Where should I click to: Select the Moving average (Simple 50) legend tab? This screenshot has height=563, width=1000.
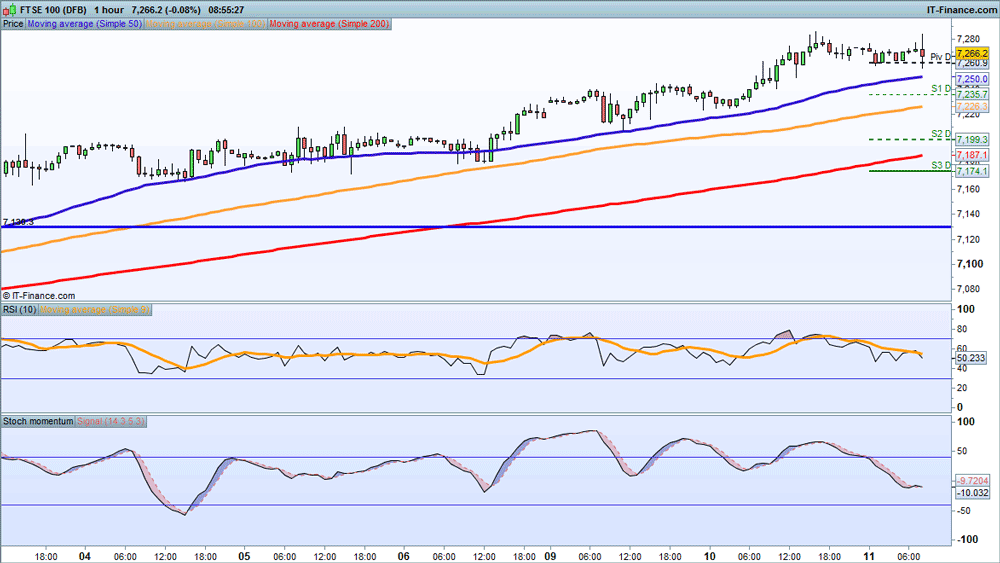pyautogui.click(x=84, y=24)
